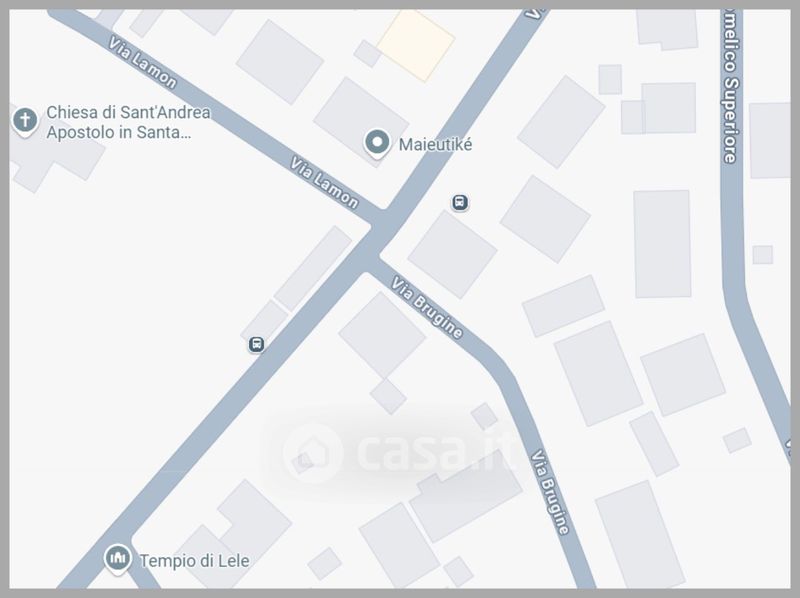
Task: Select the vertical Via Brugine label past the bend
Action: [550, 492]
